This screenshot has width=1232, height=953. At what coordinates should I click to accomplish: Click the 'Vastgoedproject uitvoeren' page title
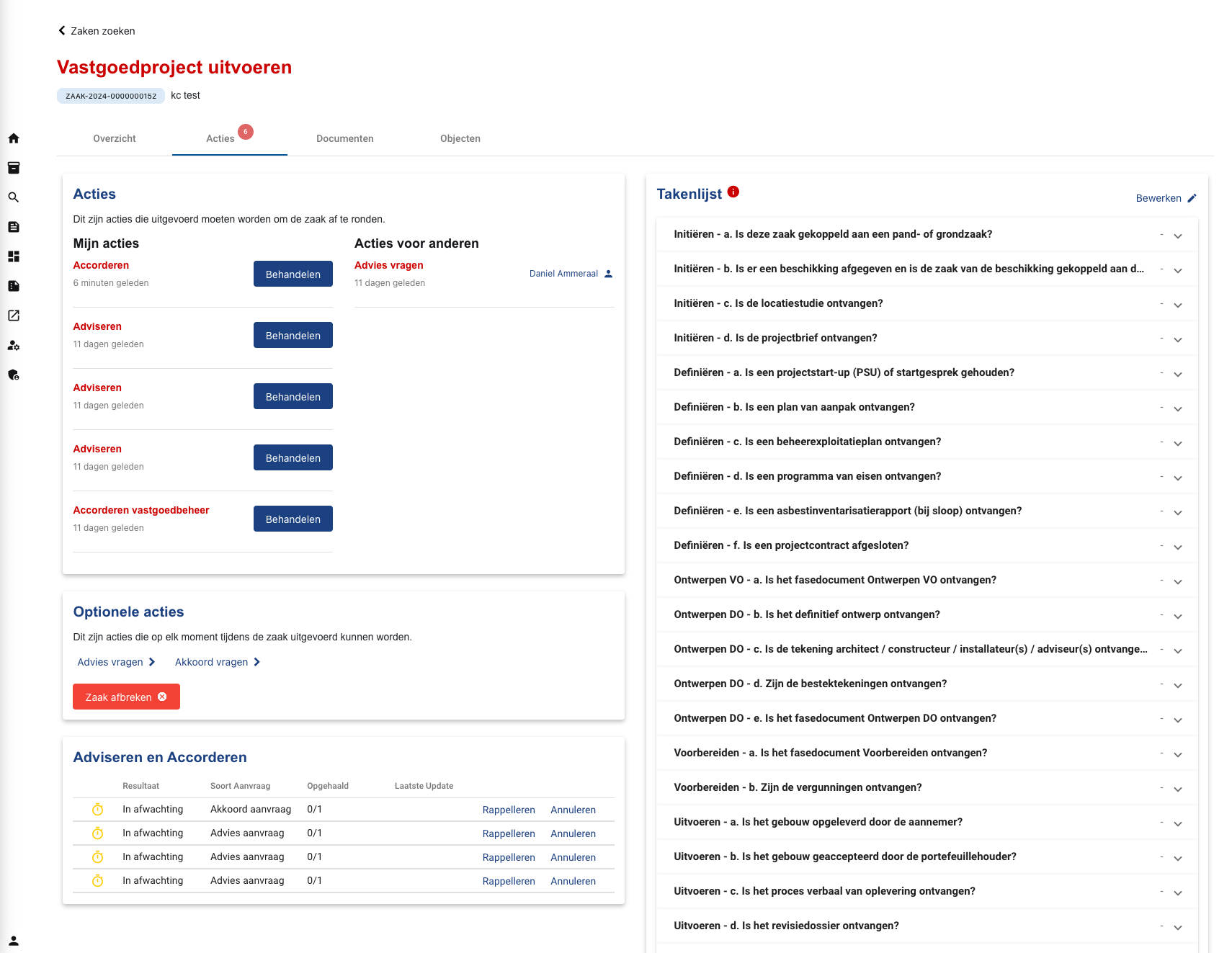pos(174,67)
